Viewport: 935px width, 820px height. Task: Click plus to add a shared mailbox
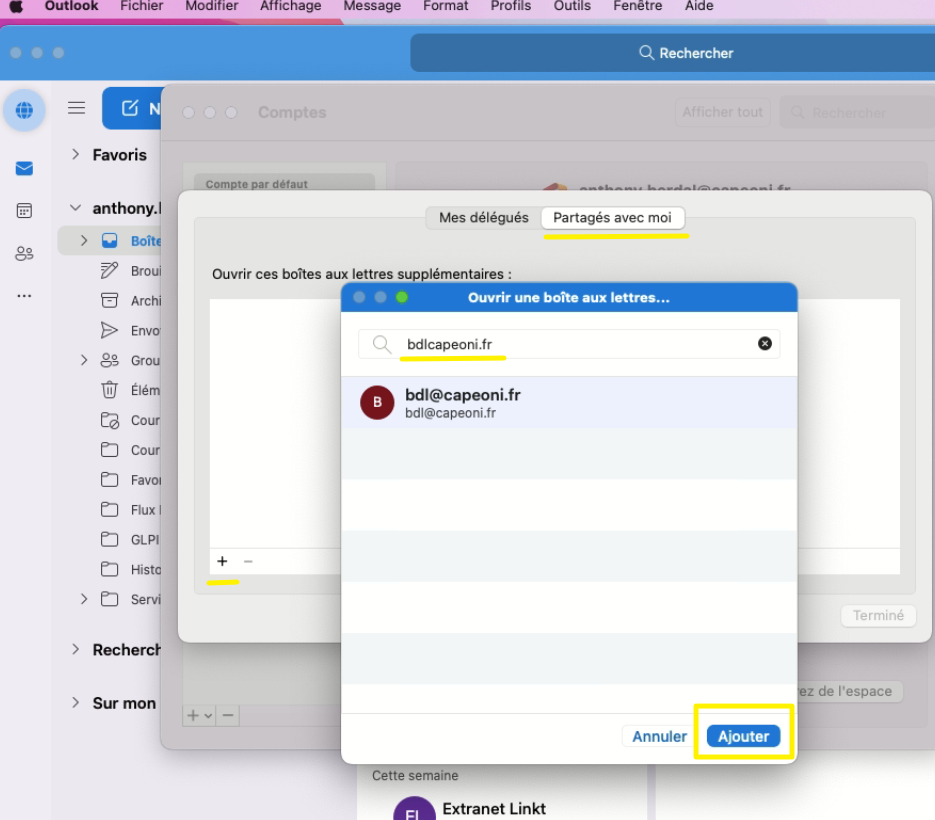click(x=222, y=561)
